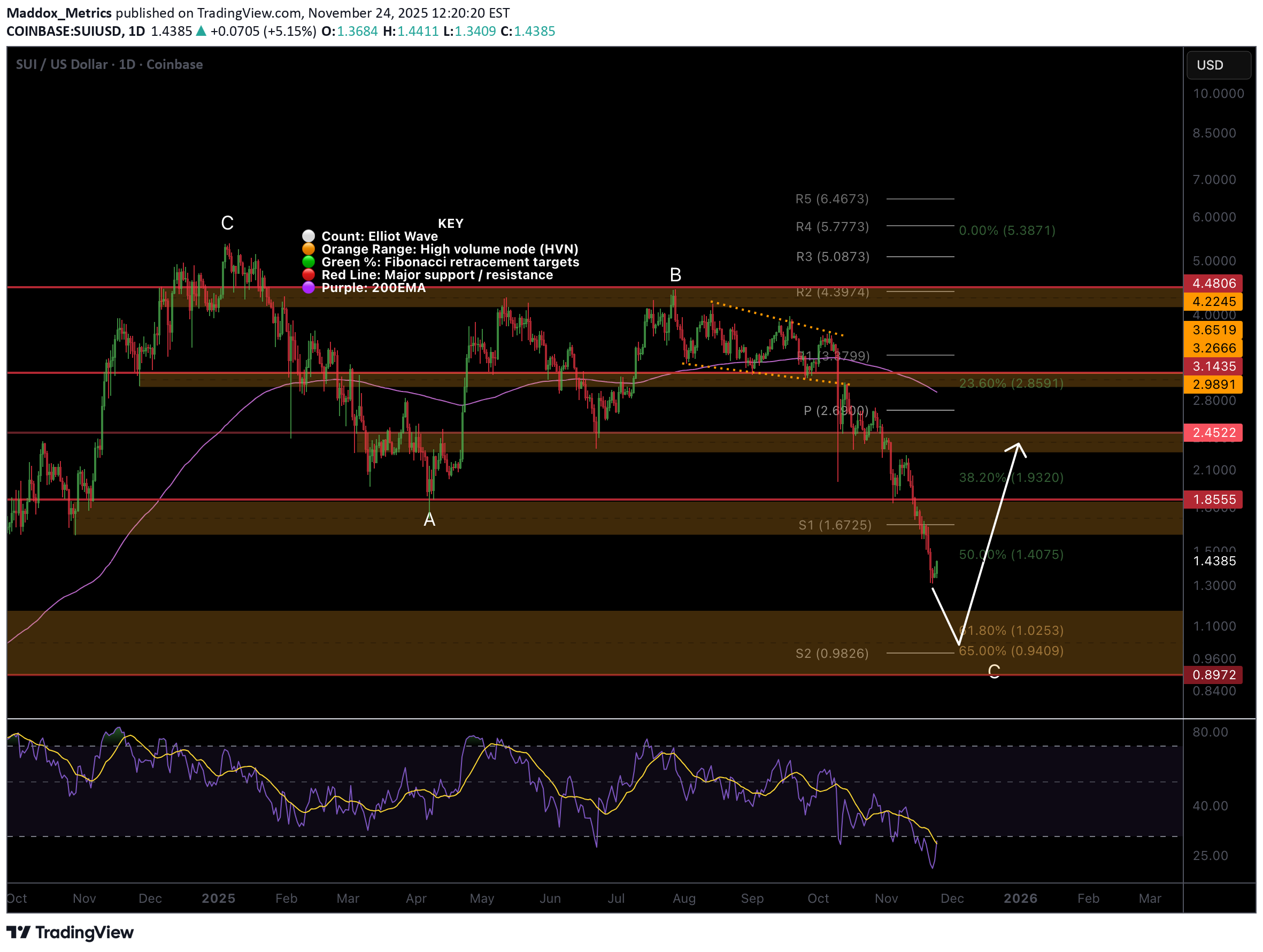The width and height of the screenshot is (1263, 952).
Task: Click the orange HVN legend dot
Action: click(x=309, y=249)
